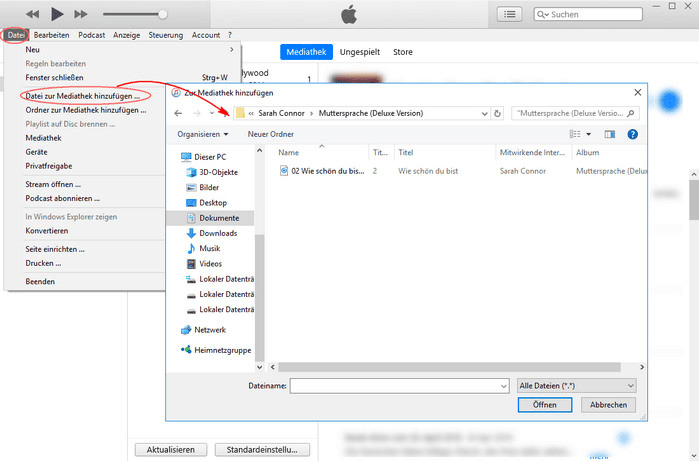The width and height of the screenshot is (699, 461).
Task: Select Ordner zur Mediathek hinzufügen
Action: pos(86,110)
